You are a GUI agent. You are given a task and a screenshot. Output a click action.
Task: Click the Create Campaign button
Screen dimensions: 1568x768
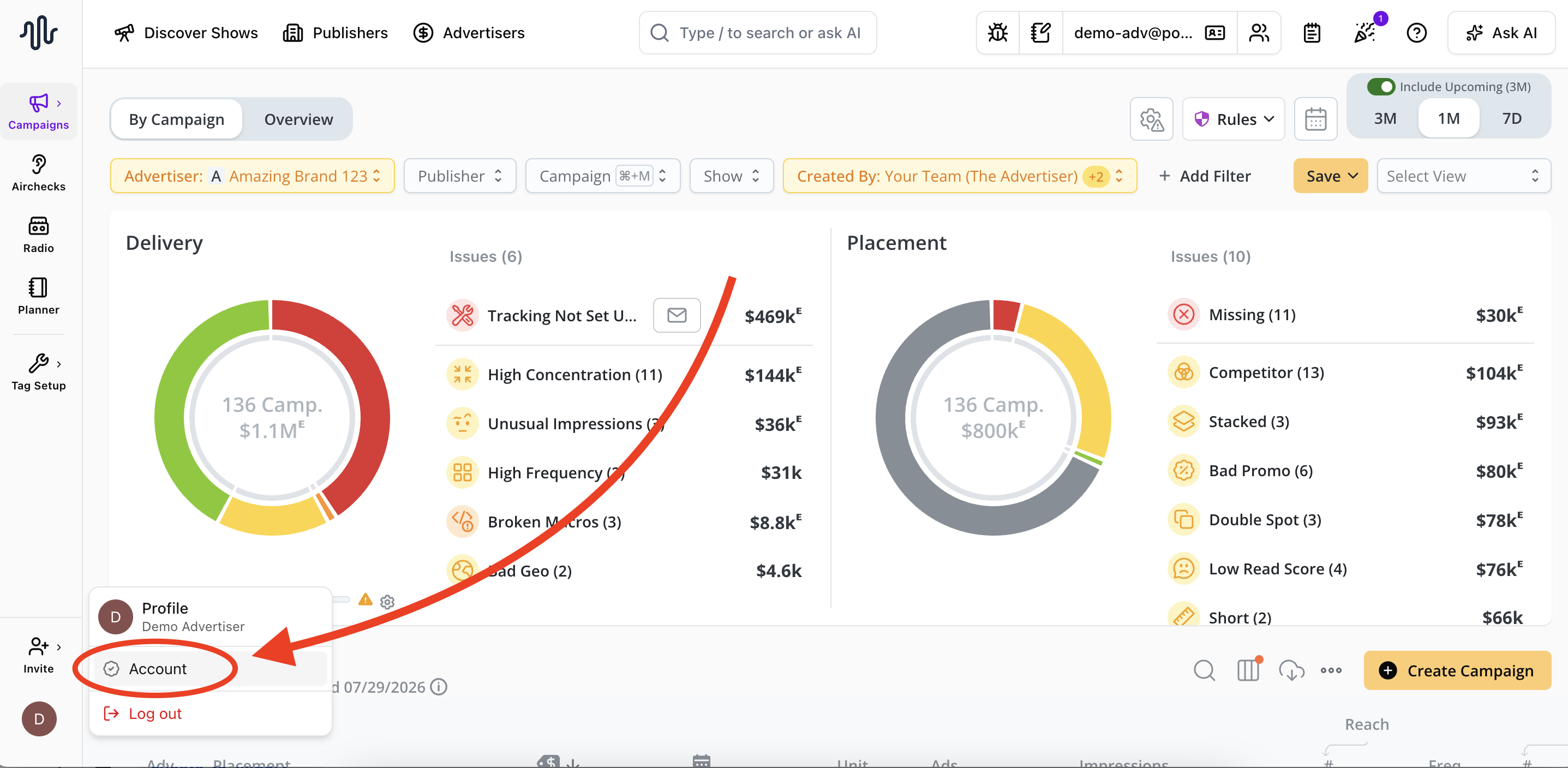coord(1457,670)
